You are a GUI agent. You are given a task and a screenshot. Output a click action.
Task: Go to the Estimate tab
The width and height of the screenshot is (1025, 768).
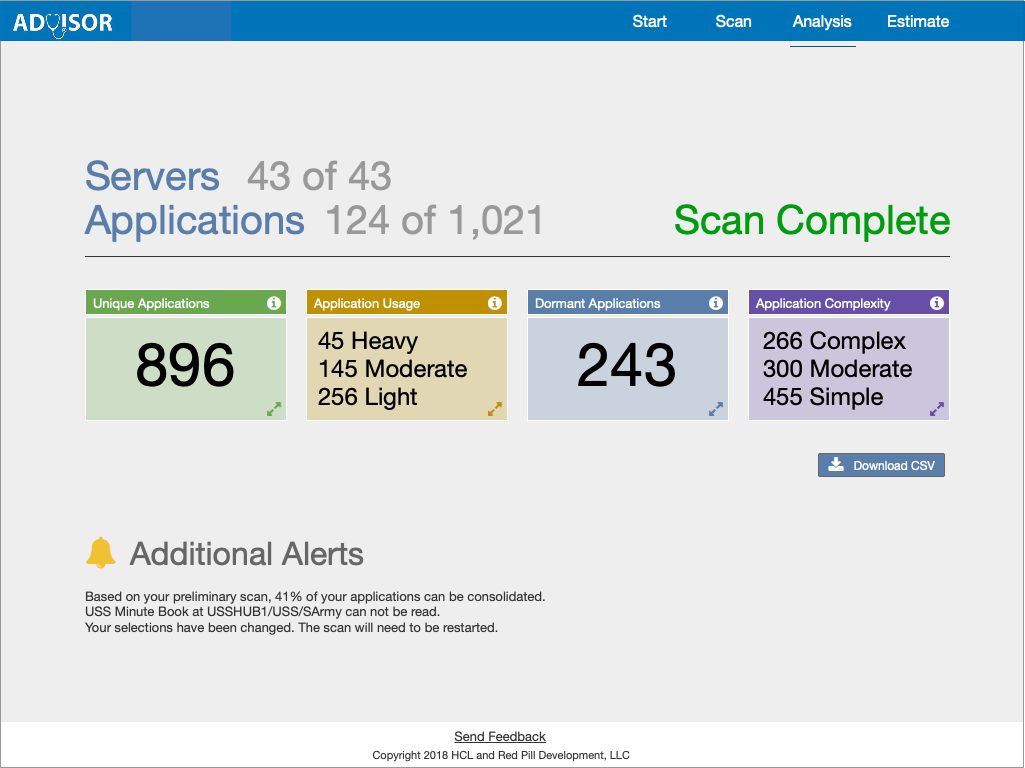(918, 22)
